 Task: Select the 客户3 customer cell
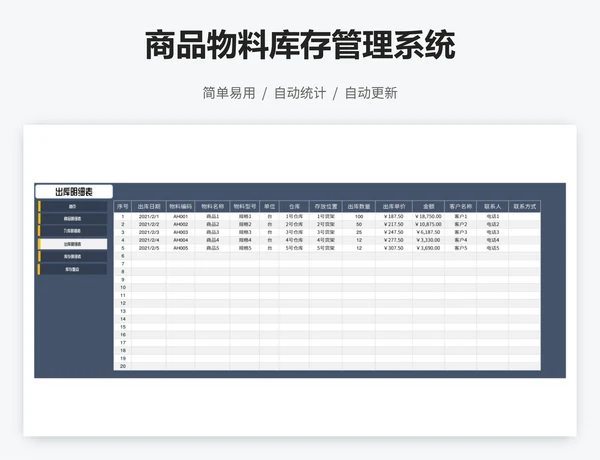[461, 232]
